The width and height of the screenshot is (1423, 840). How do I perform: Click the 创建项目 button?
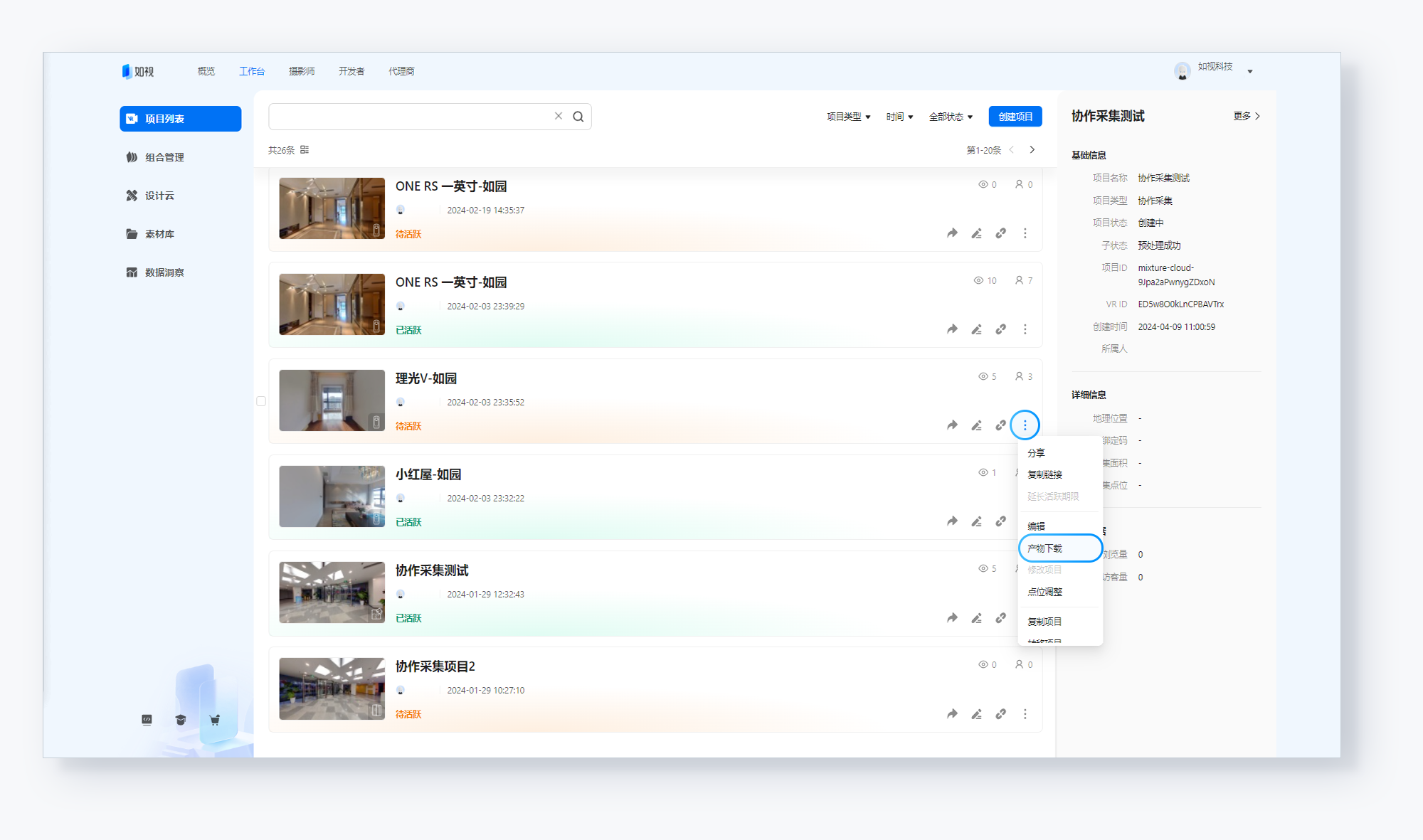pos(1015,117)
